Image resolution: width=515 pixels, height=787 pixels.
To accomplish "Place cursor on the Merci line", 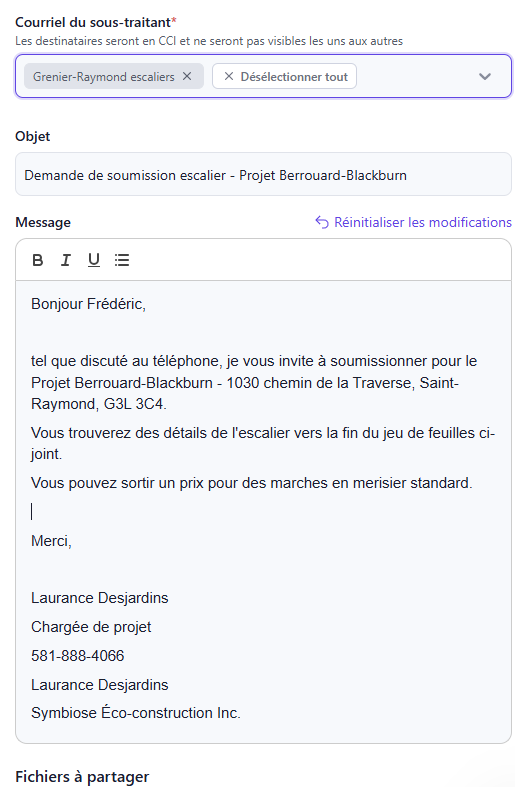I will click(x=51, y=541).
